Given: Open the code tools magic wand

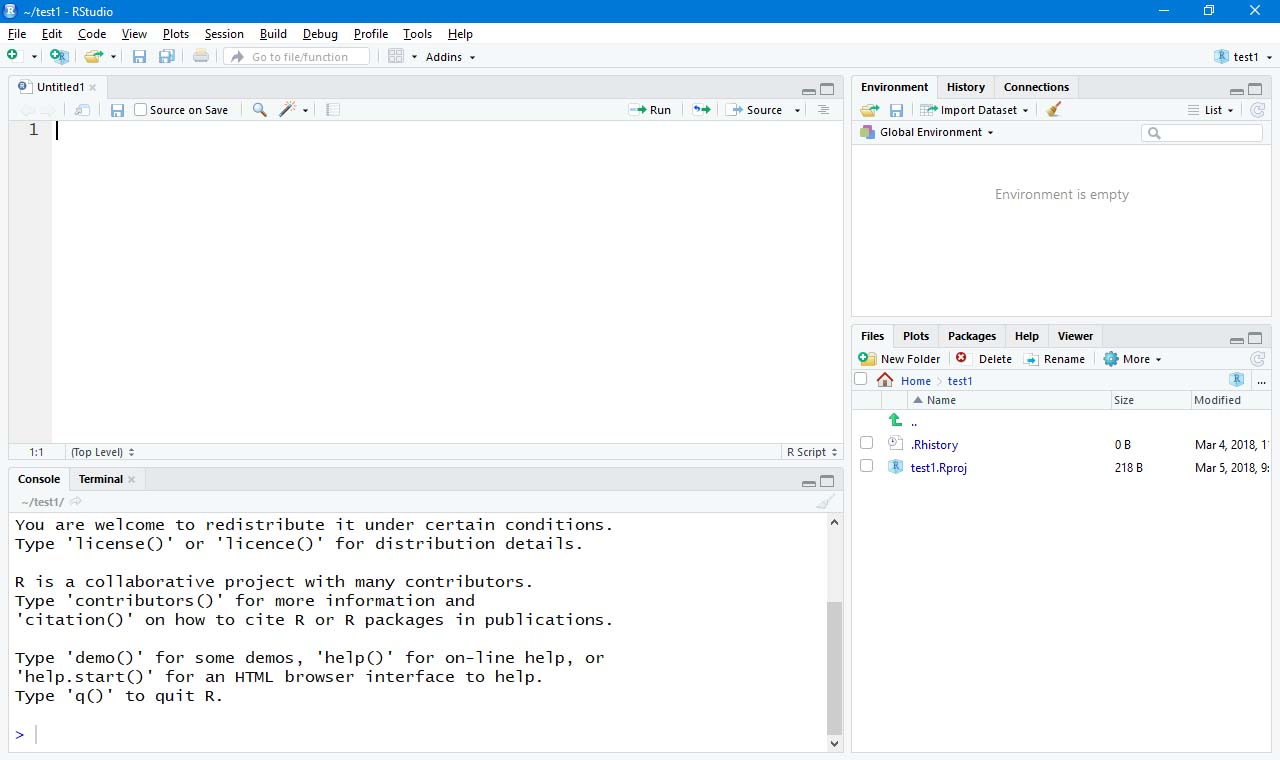Looking at the screenshot, I should click(x=288, y=110).
